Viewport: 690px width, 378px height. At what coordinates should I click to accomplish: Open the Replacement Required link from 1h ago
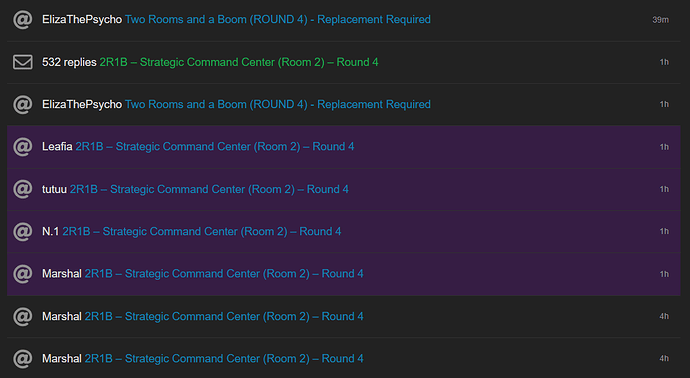click(278, 104)
